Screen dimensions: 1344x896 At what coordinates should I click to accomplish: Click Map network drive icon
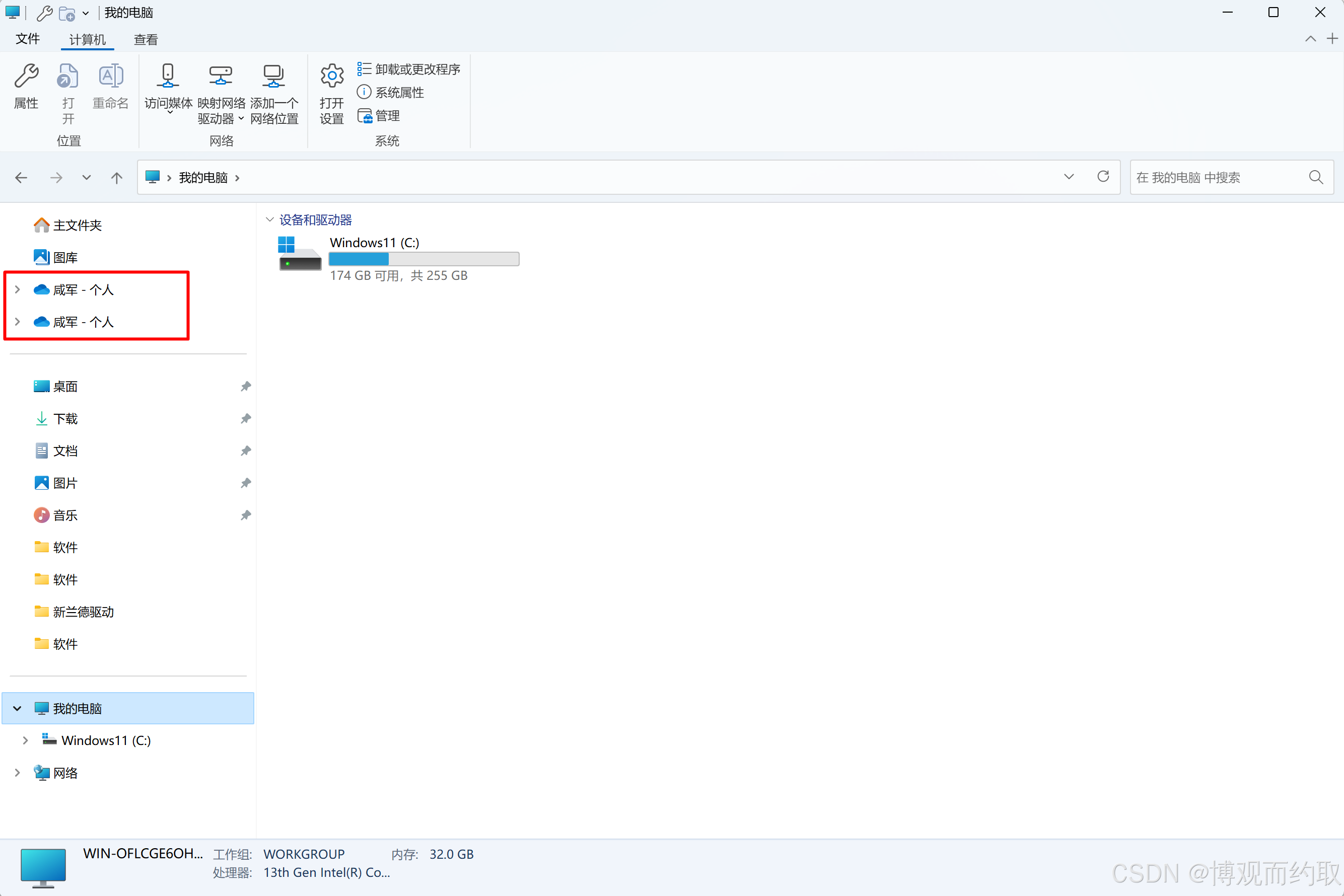tap(220, 77)
